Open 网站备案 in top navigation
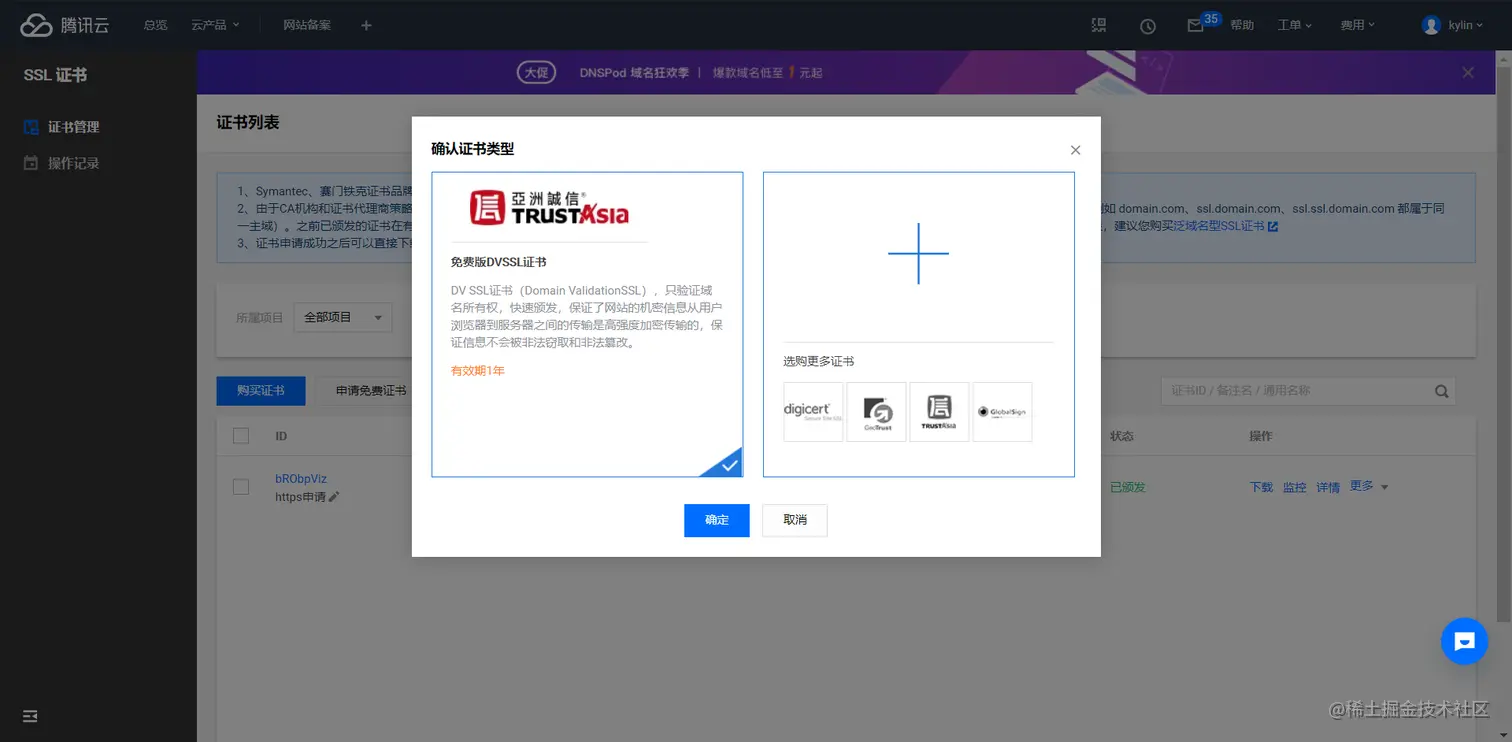The height and width of the screenshot is (742, 1512). click(x=307, y=25)
